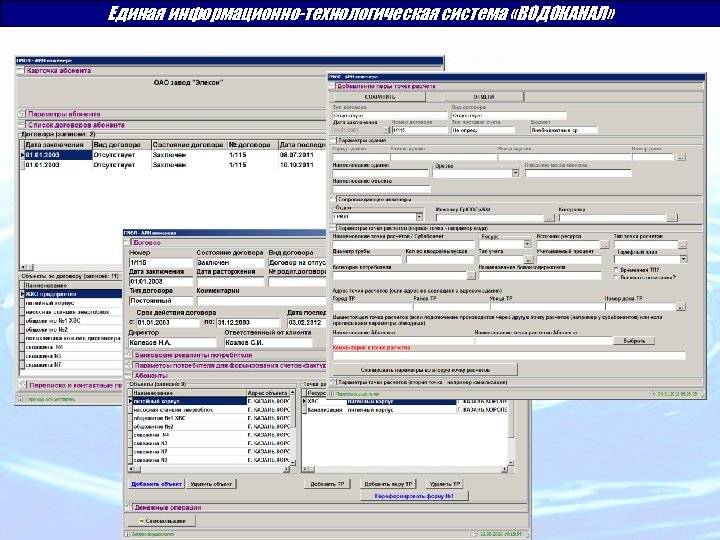This screenshot has height=540, width=720.
Task: Click copy parameters to second point button
Action: coord(425,370)
